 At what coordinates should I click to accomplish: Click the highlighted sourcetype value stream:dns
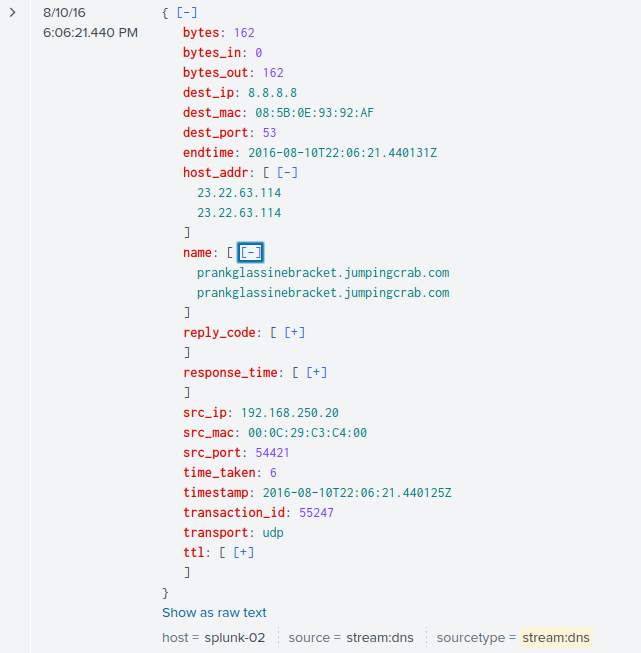click(x=556, y=638)
